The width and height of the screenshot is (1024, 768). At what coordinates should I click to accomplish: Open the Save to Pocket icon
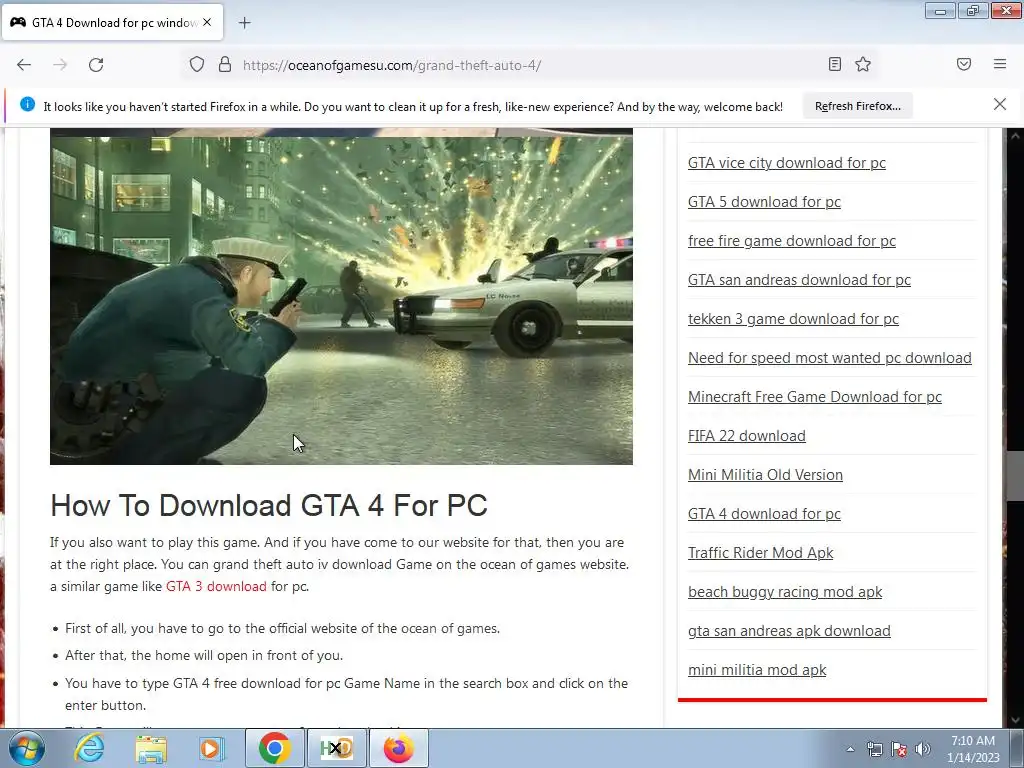pyautogui.click(x=964, y=64)
